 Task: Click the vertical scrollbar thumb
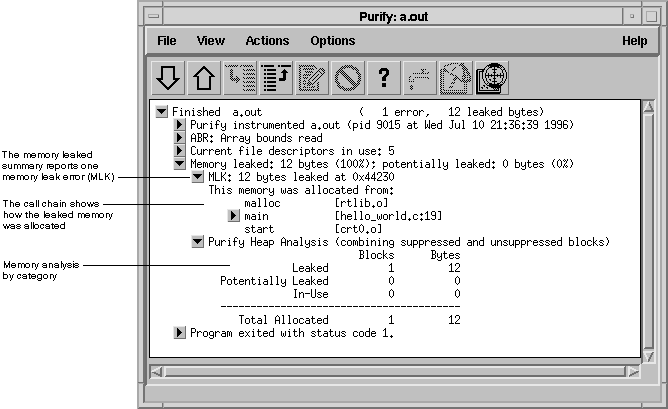coord(648,231)
